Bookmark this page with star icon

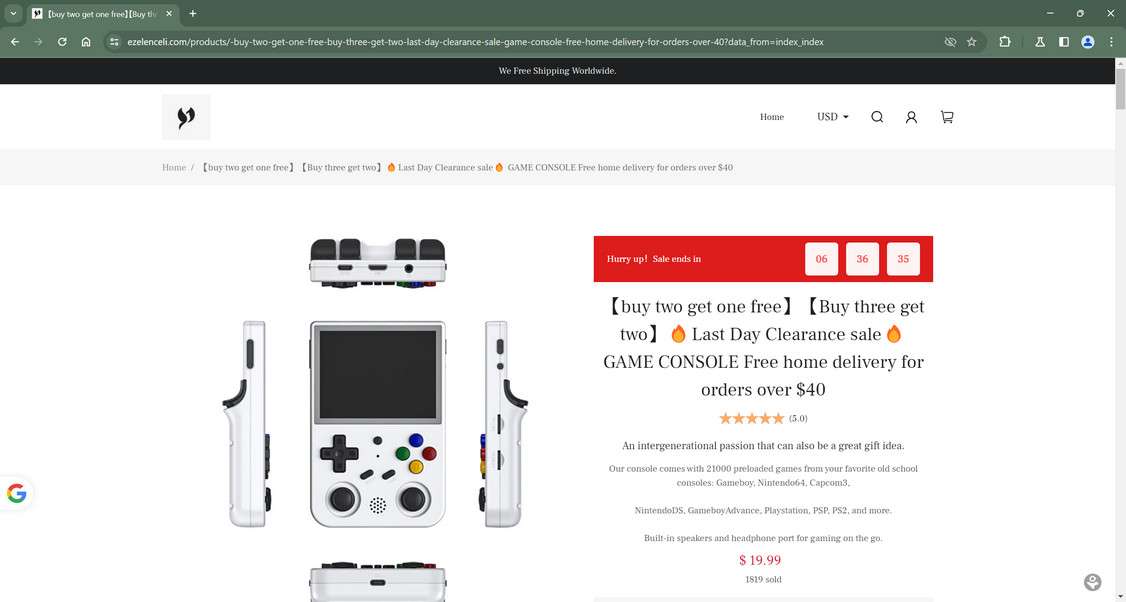tap(972, 42)
